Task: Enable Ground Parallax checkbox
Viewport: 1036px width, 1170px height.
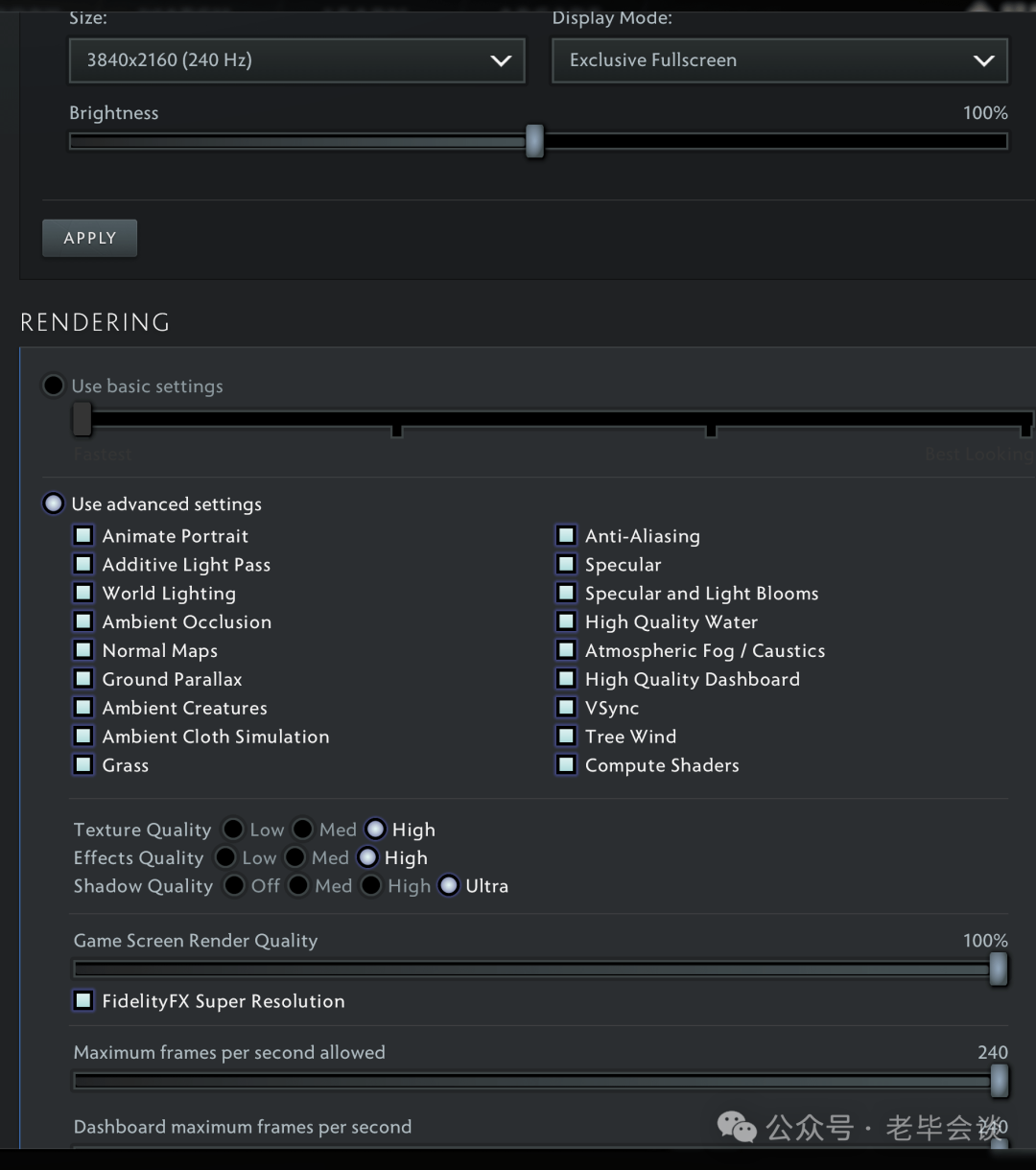Action: click(x=84, y=679)
